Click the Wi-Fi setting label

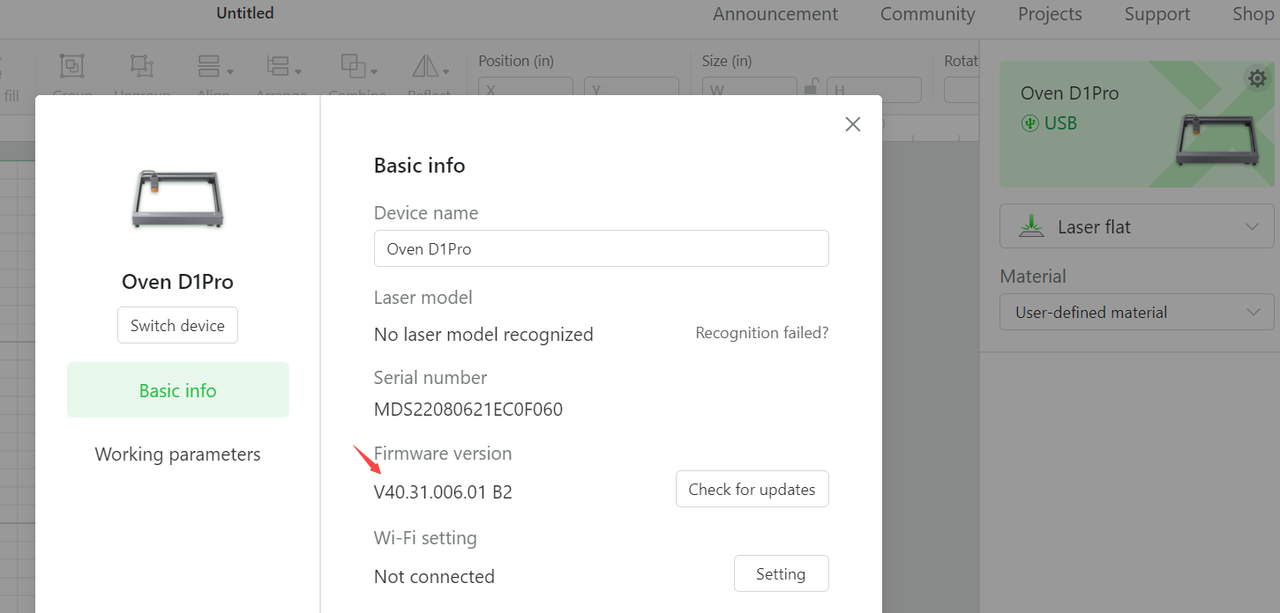click(x=425, y=538)
